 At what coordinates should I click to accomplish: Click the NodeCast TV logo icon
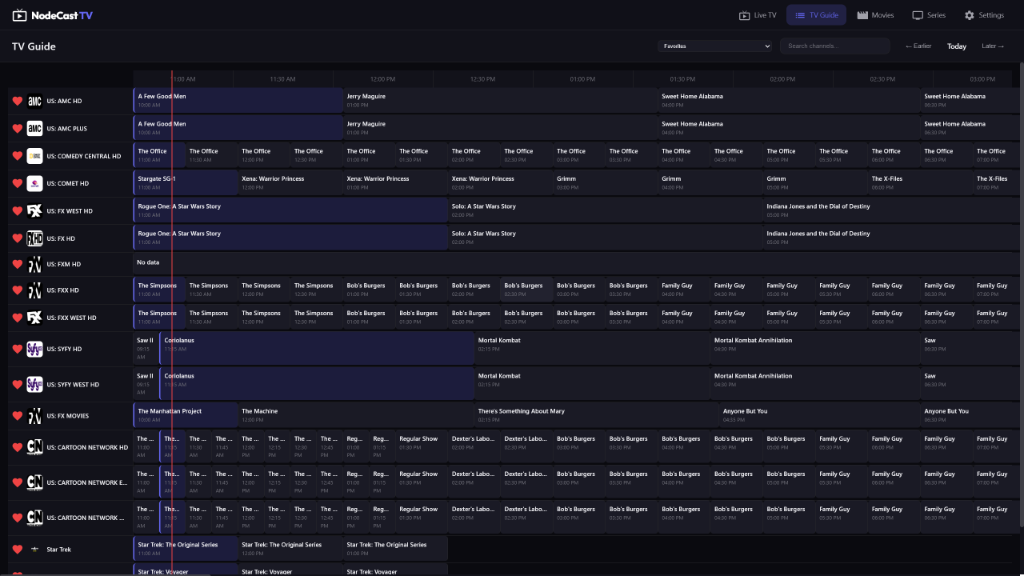pos(20,15)
